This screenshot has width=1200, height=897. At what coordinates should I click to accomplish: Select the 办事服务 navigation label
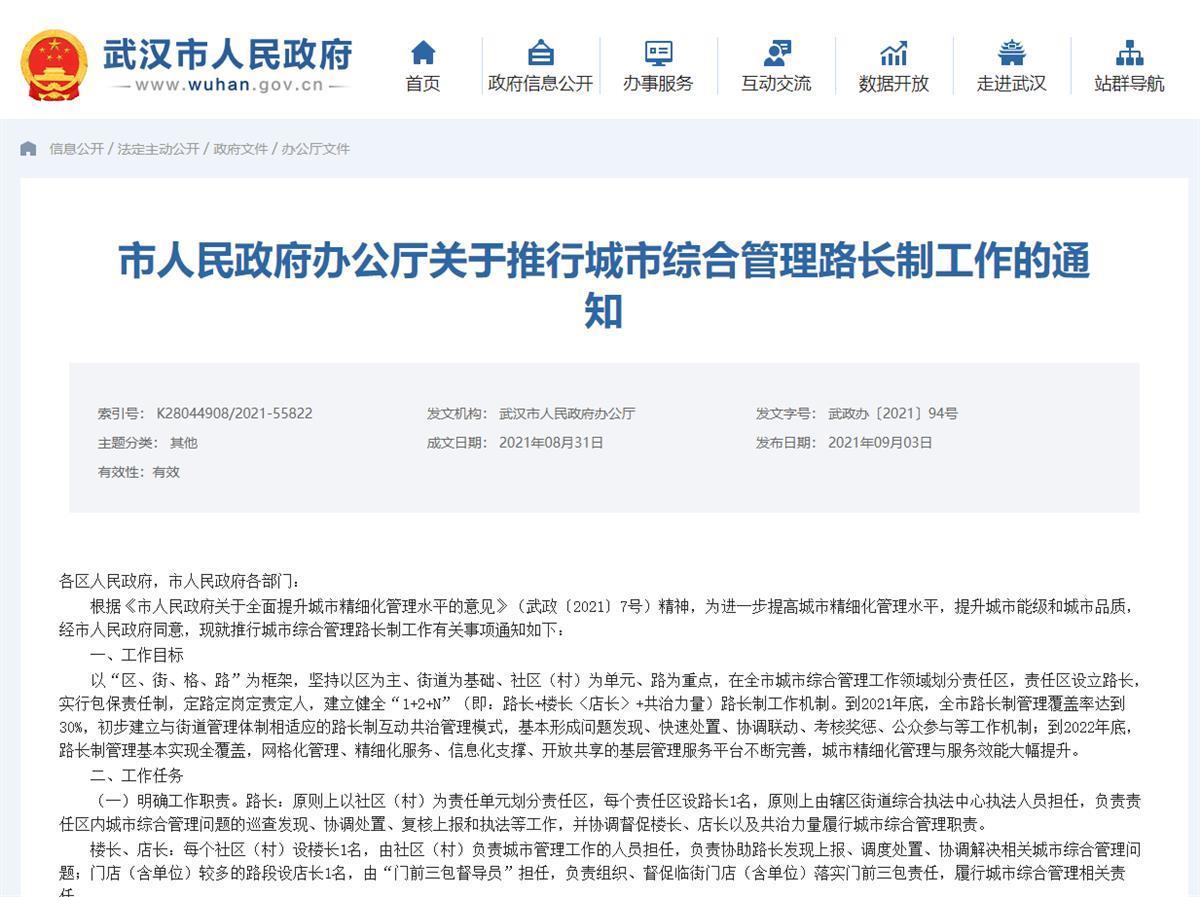coord(658,84)
